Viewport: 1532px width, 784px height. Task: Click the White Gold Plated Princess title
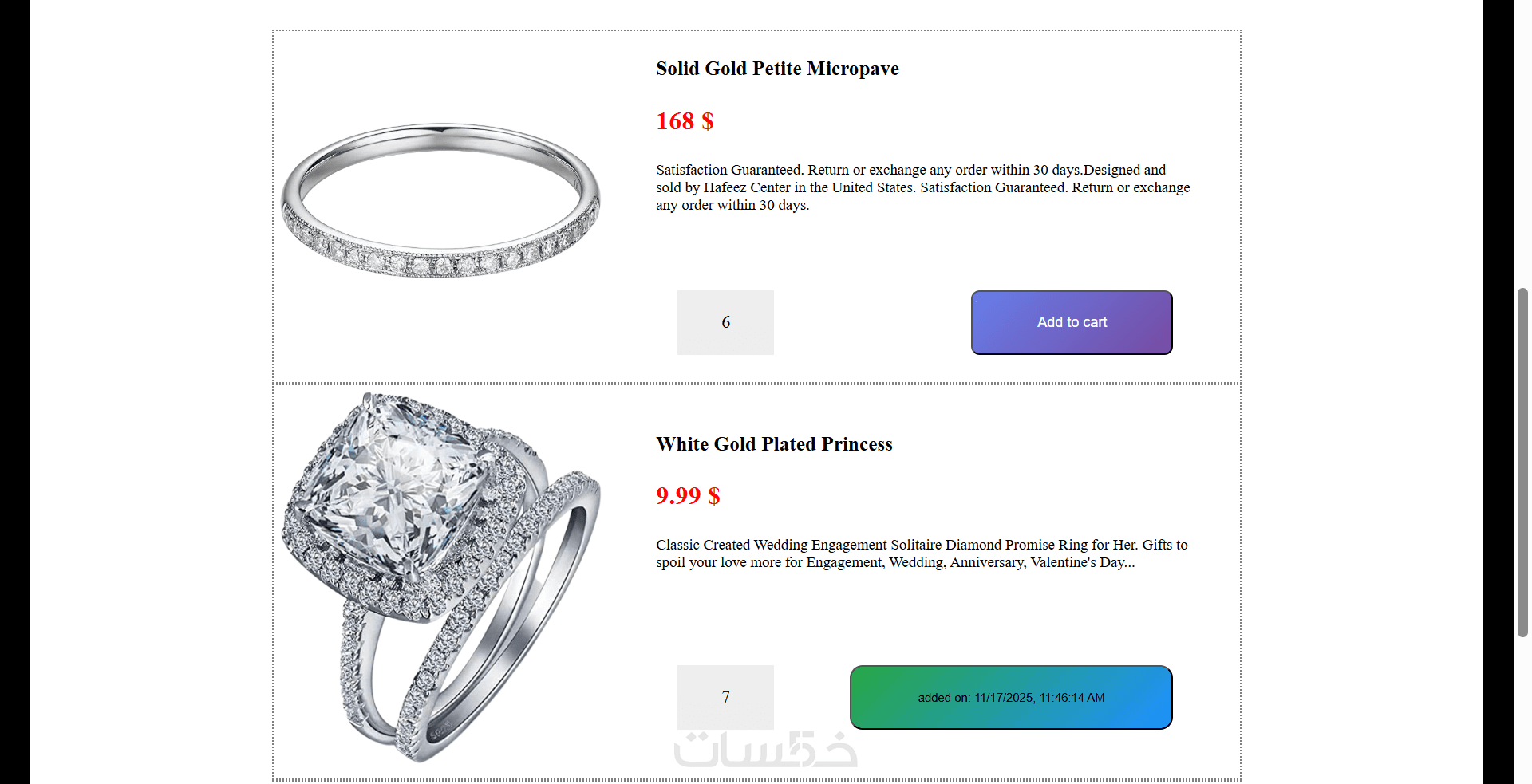[x=773, y=444]
